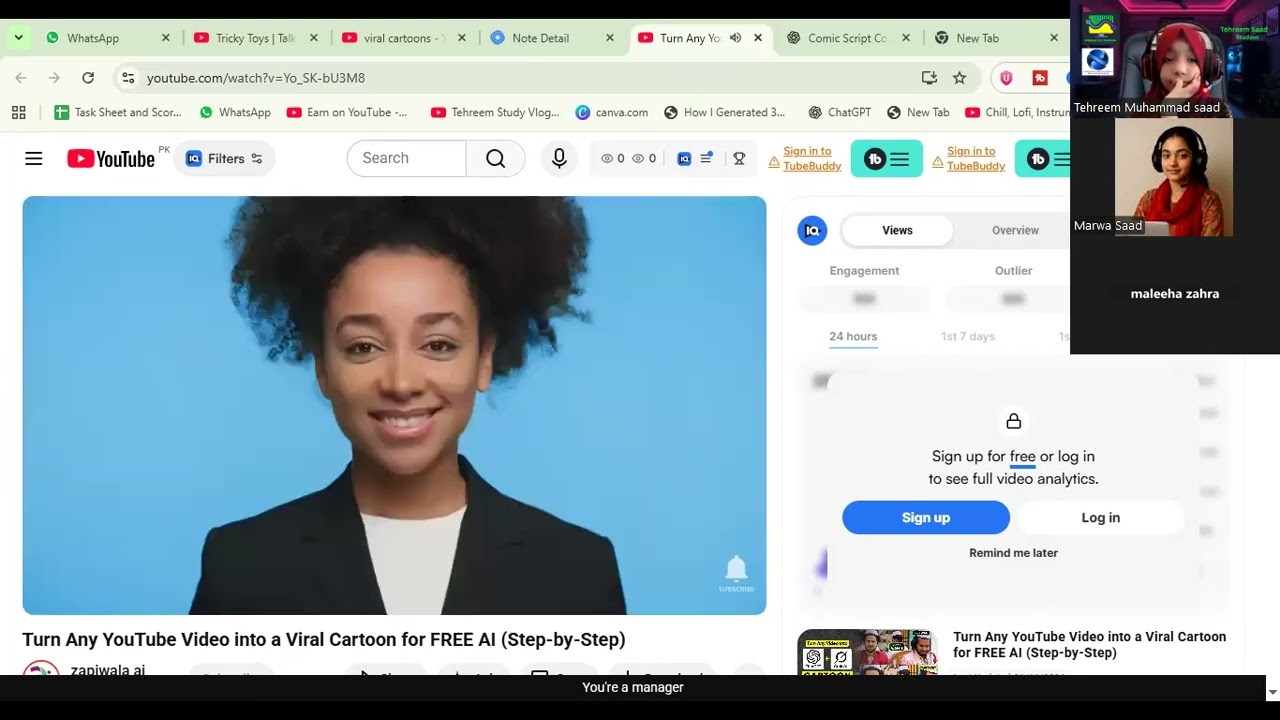
Task: Click the magnifying glass search button
Action: pos(495,158)
